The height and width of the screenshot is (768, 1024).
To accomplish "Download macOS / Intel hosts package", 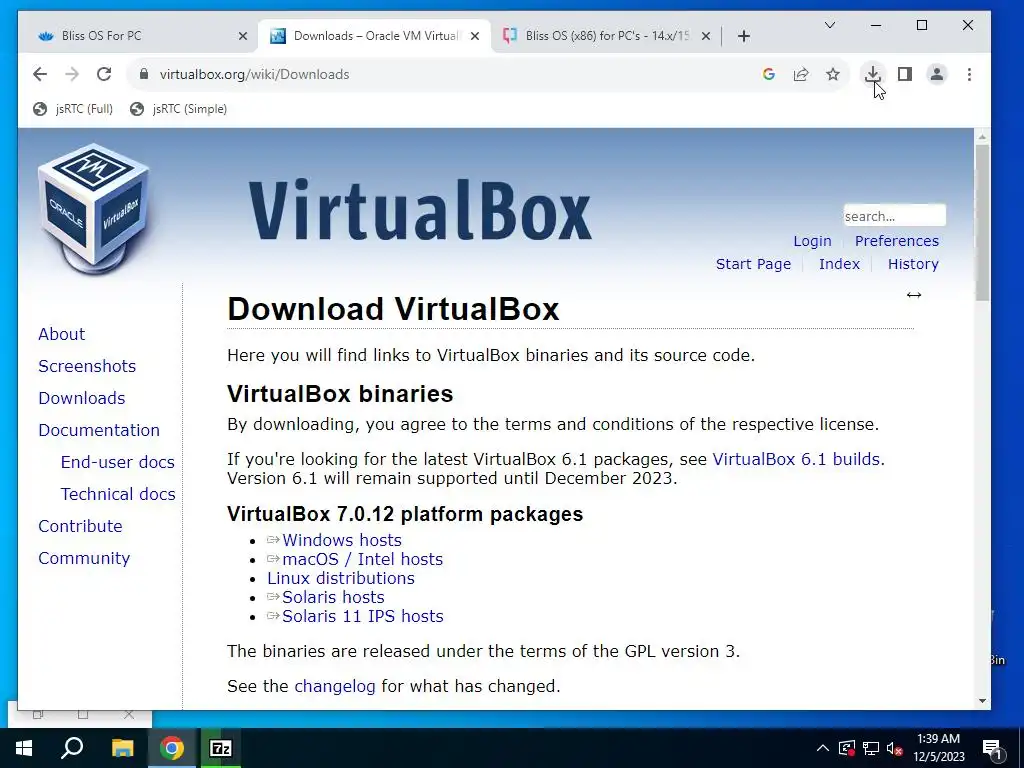I will (362, 559).
